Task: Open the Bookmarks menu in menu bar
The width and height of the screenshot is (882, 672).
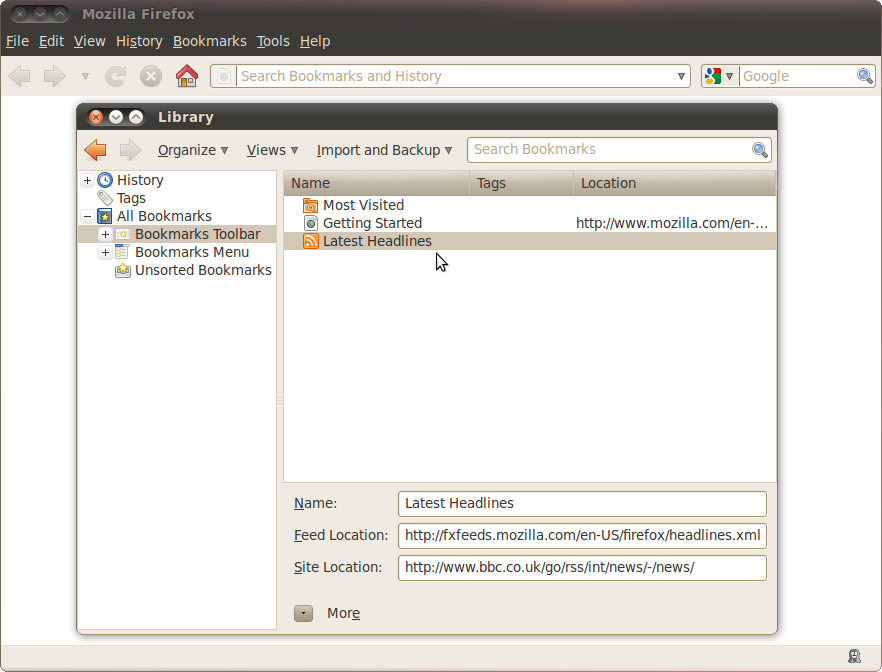Action: (210, 41)
